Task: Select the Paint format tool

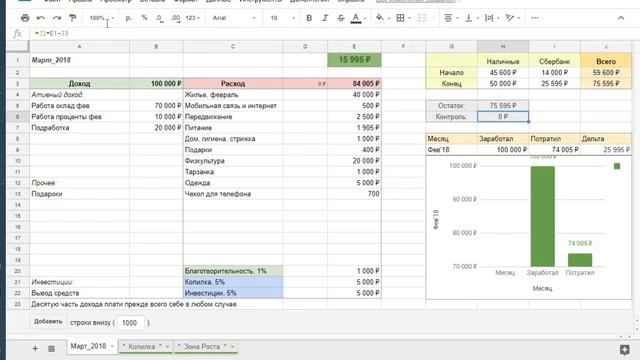Action: (x=73, y=18)
